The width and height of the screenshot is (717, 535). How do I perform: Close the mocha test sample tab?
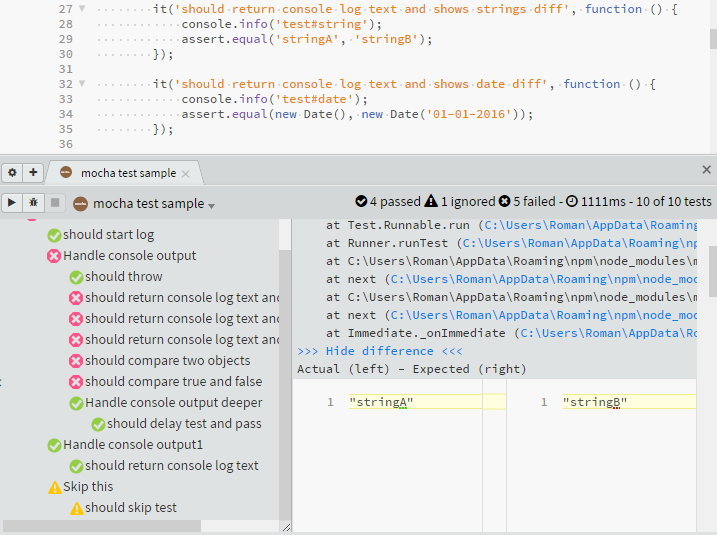click(185, 174)
